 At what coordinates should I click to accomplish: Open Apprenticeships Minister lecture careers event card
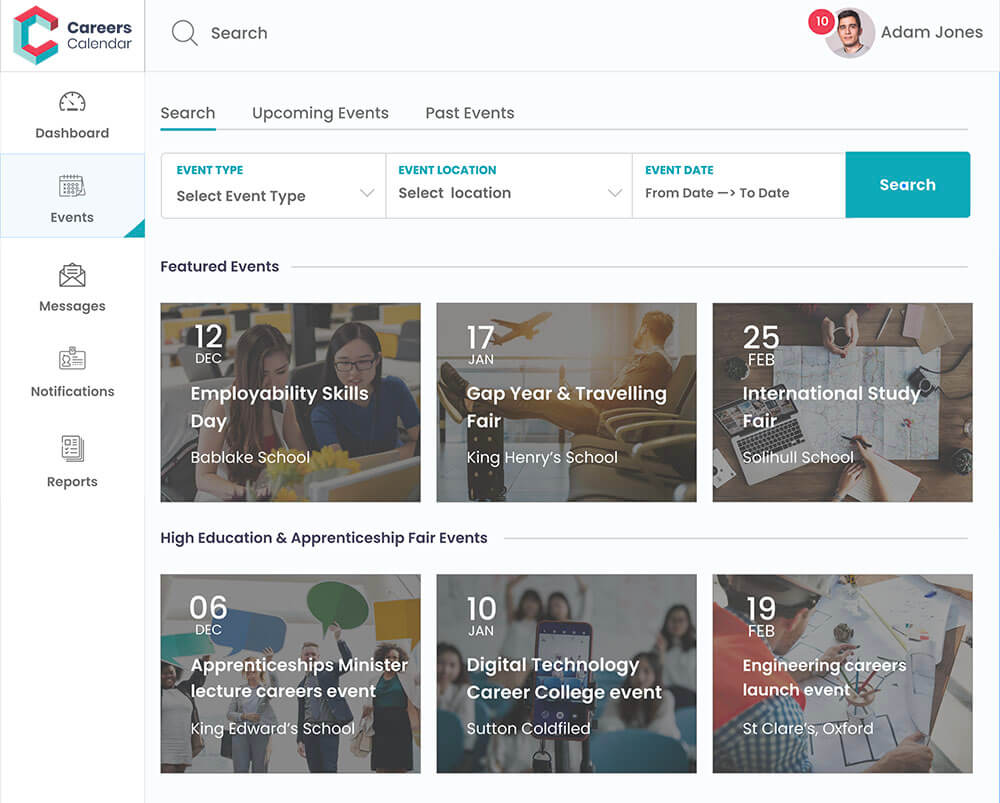pos(290,674)
